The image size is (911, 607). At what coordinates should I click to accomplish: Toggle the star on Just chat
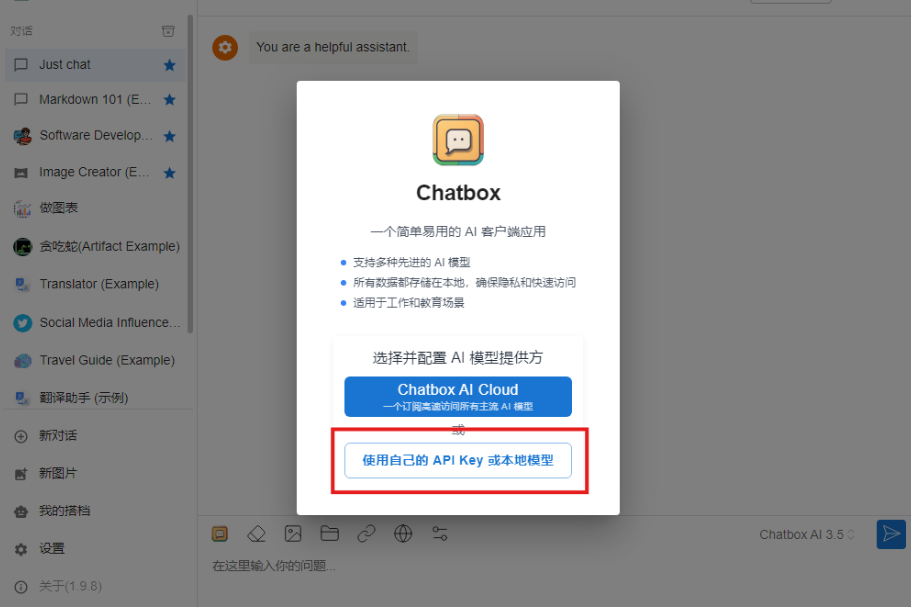click(170, 65)
